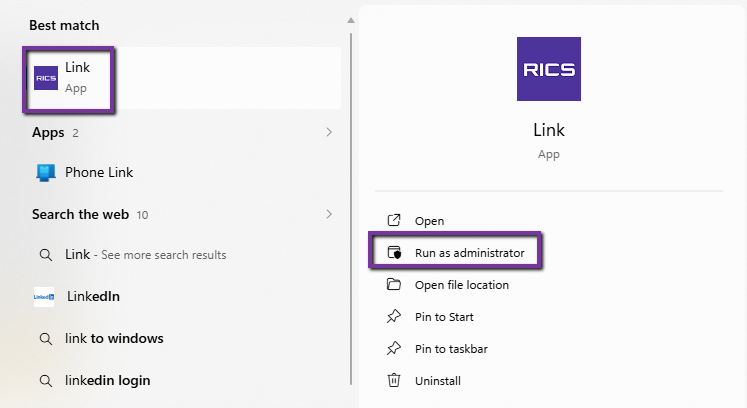This screenshot has width=747, height=408.
Task: Click the Link title in details pane
Action: 549,130
